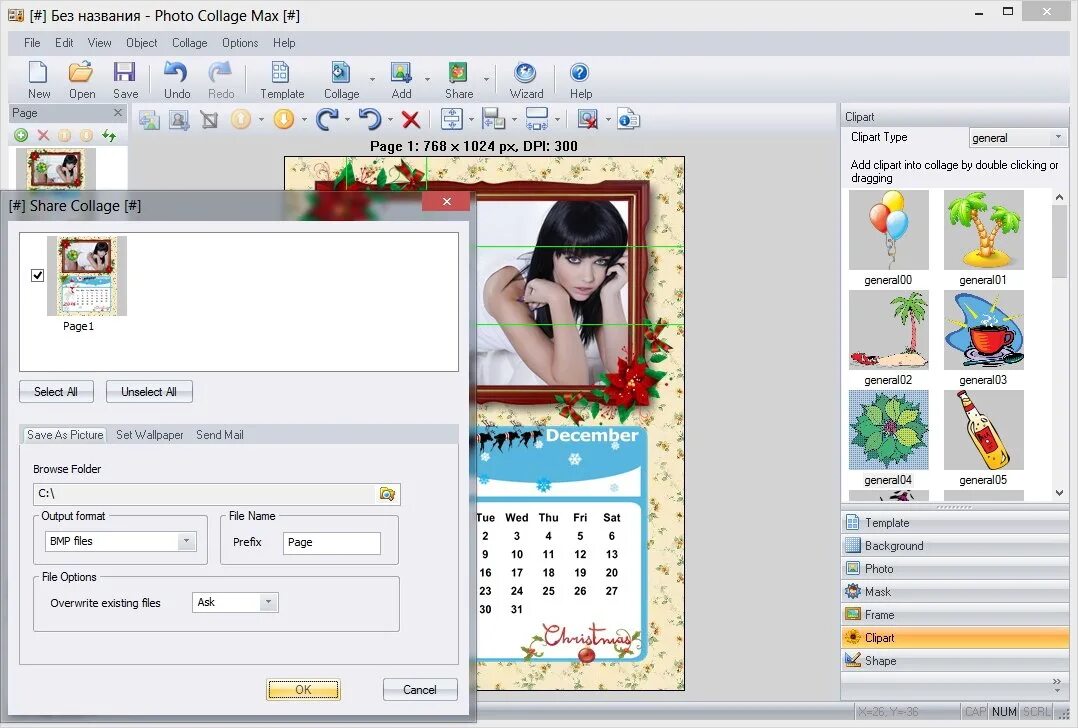
Task: Click the replace photo icon in object toolbar
Action: pos(149,120)
